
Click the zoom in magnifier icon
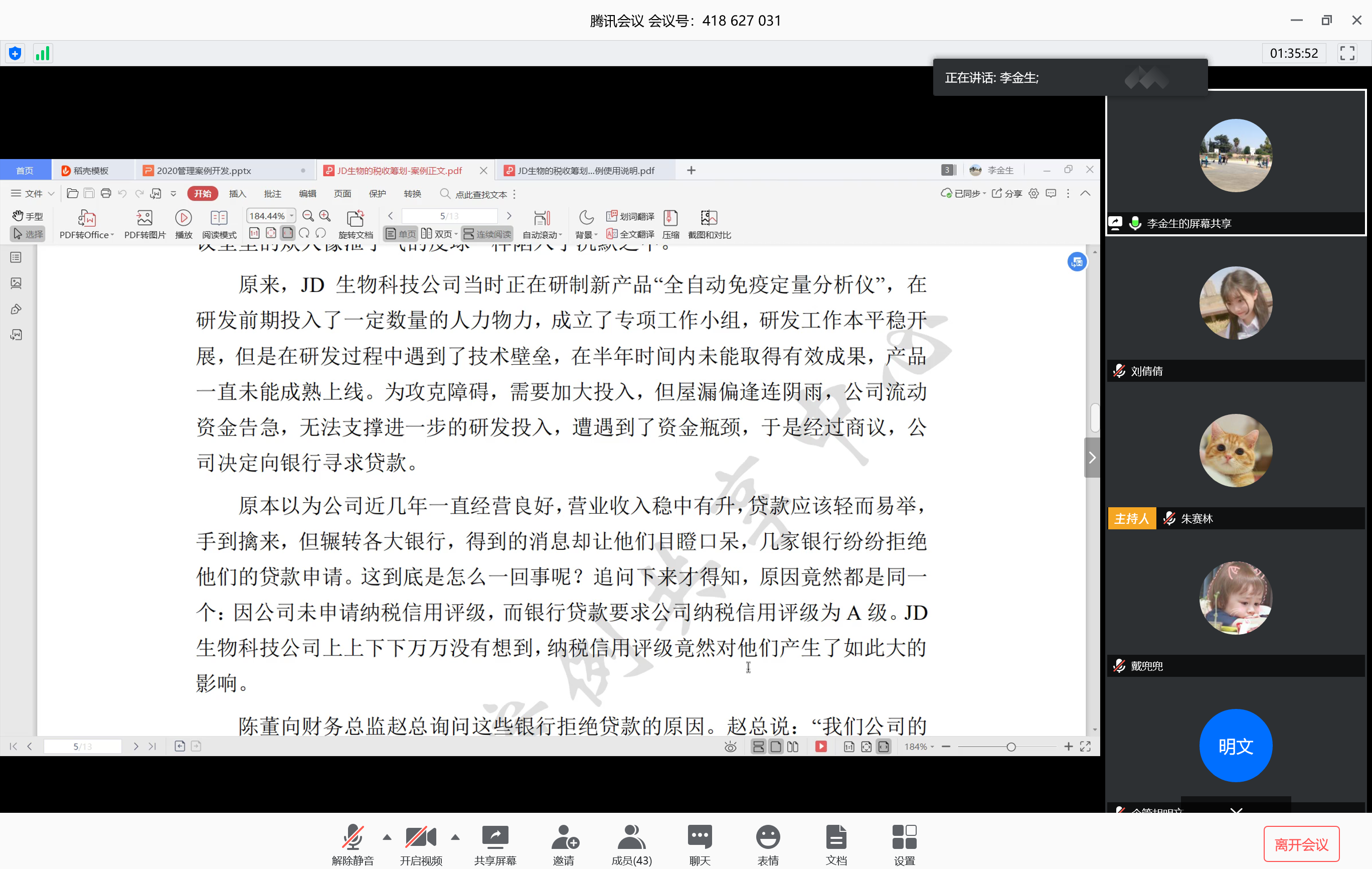click(x=325, y=216)
